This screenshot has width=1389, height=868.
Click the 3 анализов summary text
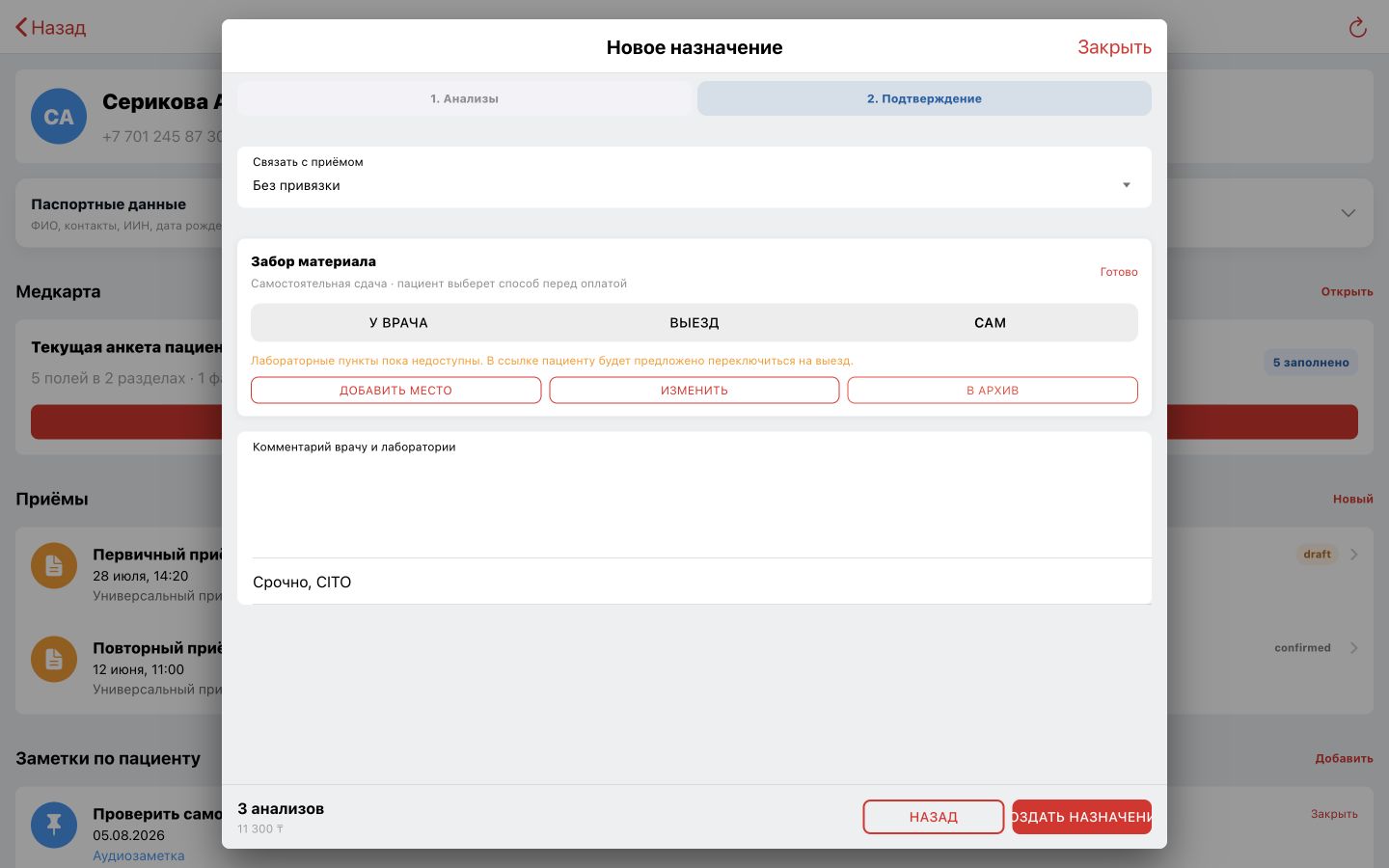(x=281, y=808)
